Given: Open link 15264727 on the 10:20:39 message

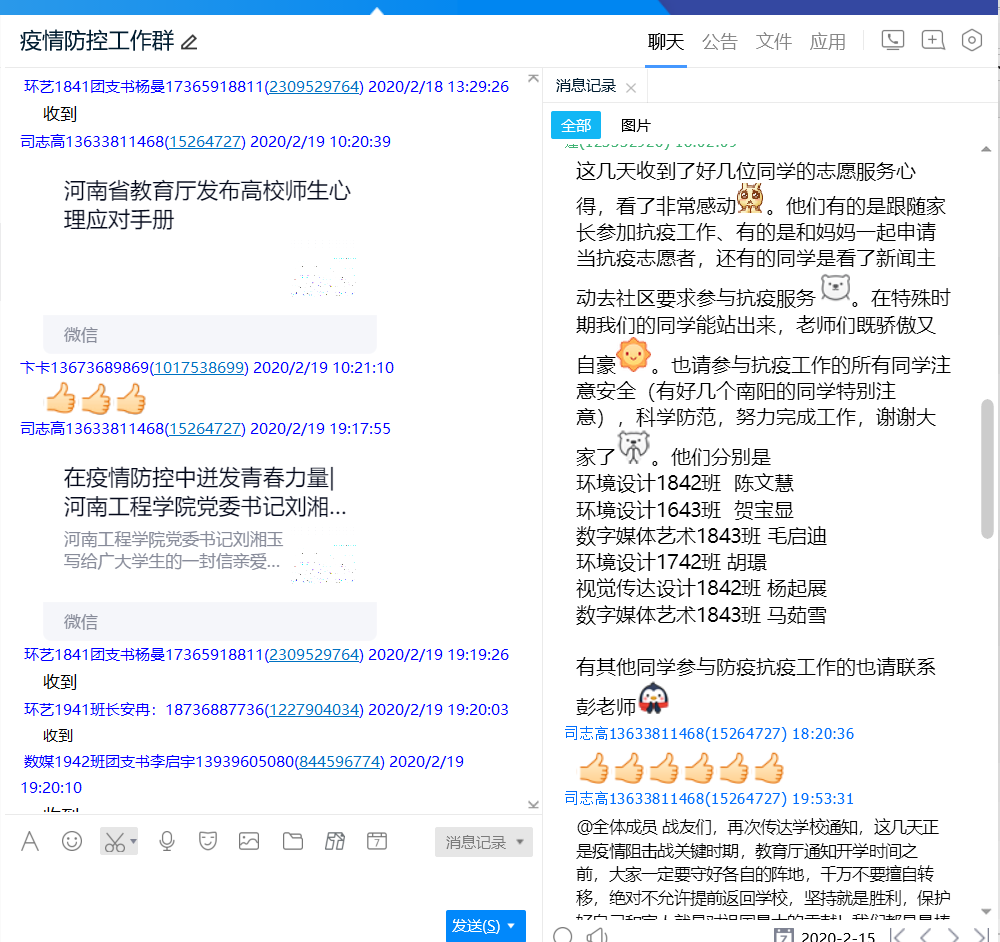Looking at the screenshot, I should point(205,142).
